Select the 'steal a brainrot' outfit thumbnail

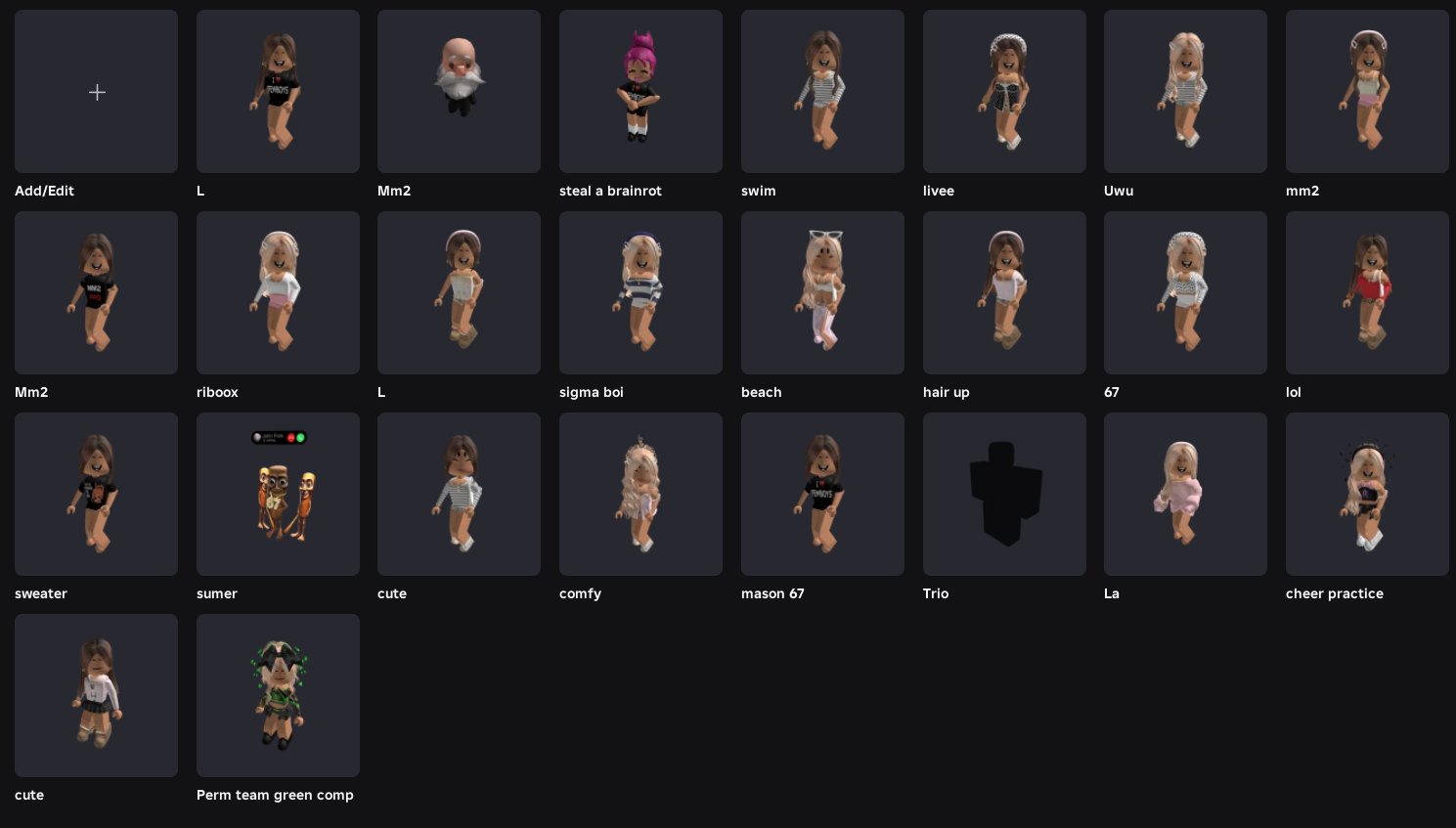pyautogui.click(x=640, y=92)
